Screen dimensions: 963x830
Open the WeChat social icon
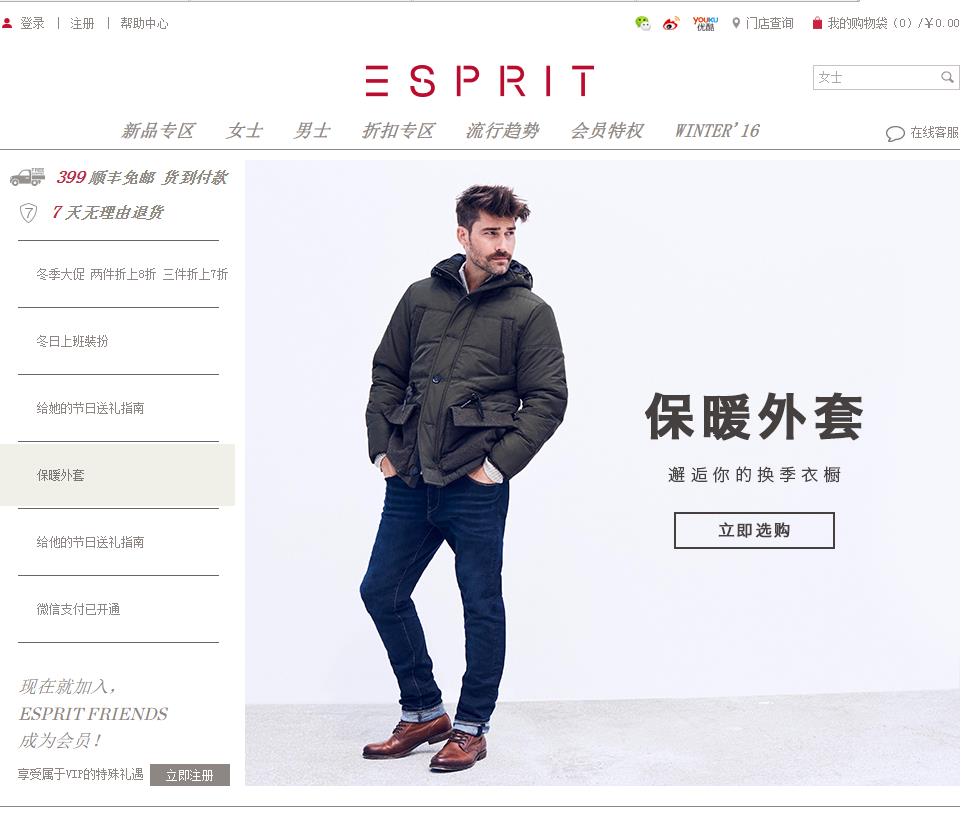pos(642,23)
